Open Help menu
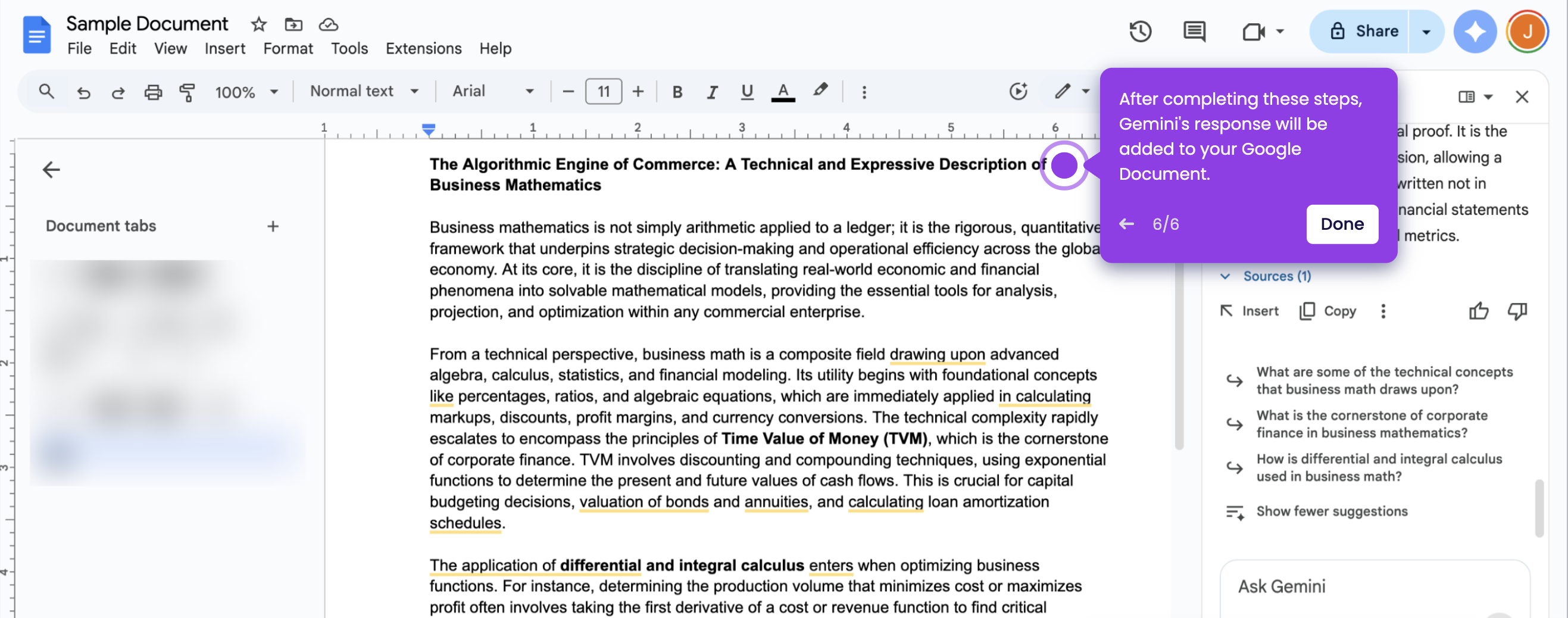The width and height of the screenshot is (1568, 618). (495, 48)
